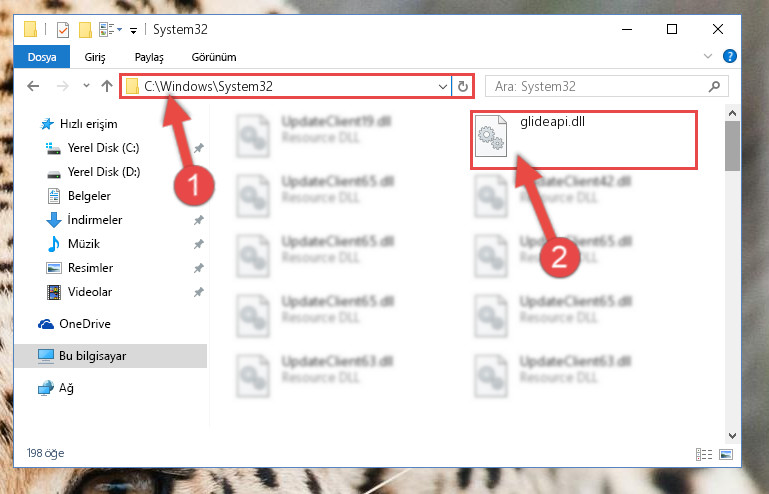The image size is (769, 494).
Task: Click the Ara: System32 search field
Action: coord(598,86)
